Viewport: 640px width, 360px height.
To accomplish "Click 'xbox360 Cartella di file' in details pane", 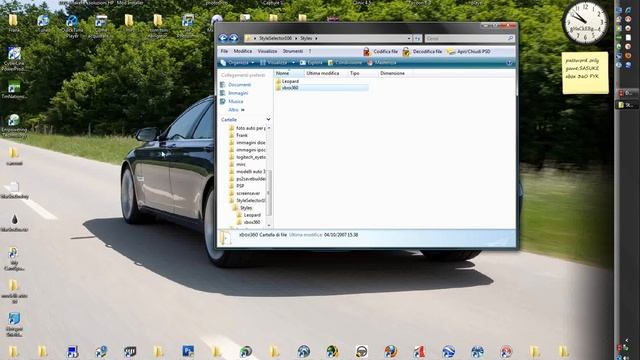I will pyautogui.click(x=263, y=235).
